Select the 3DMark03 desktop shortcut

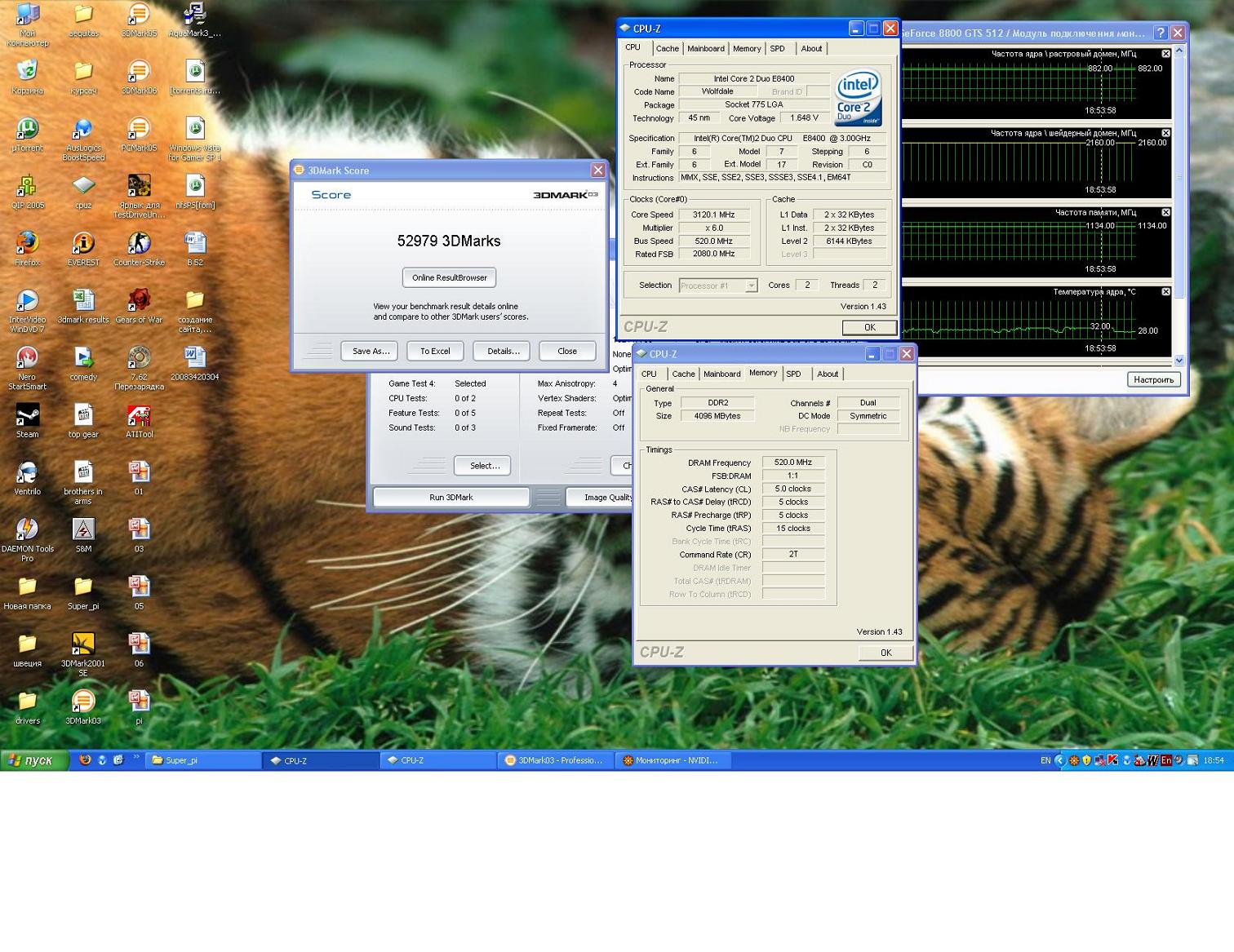[x=83, y=706]
